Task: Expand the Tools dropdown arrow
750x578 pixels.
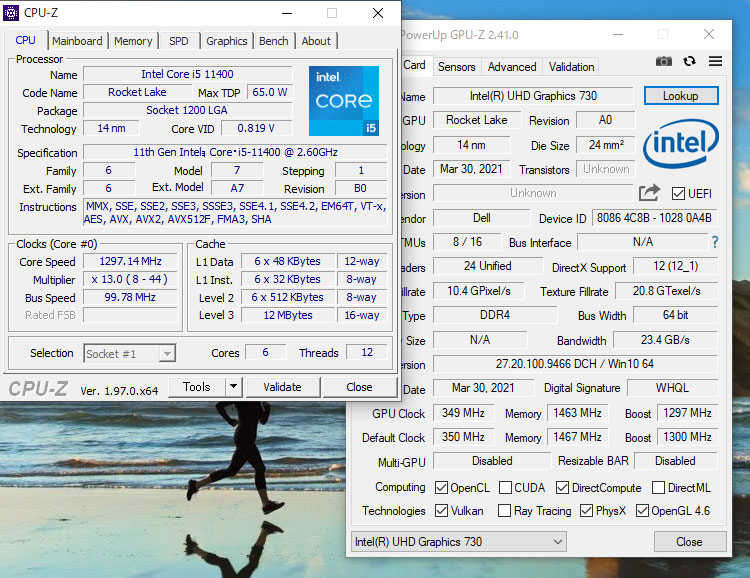Action: click(233, 387)
